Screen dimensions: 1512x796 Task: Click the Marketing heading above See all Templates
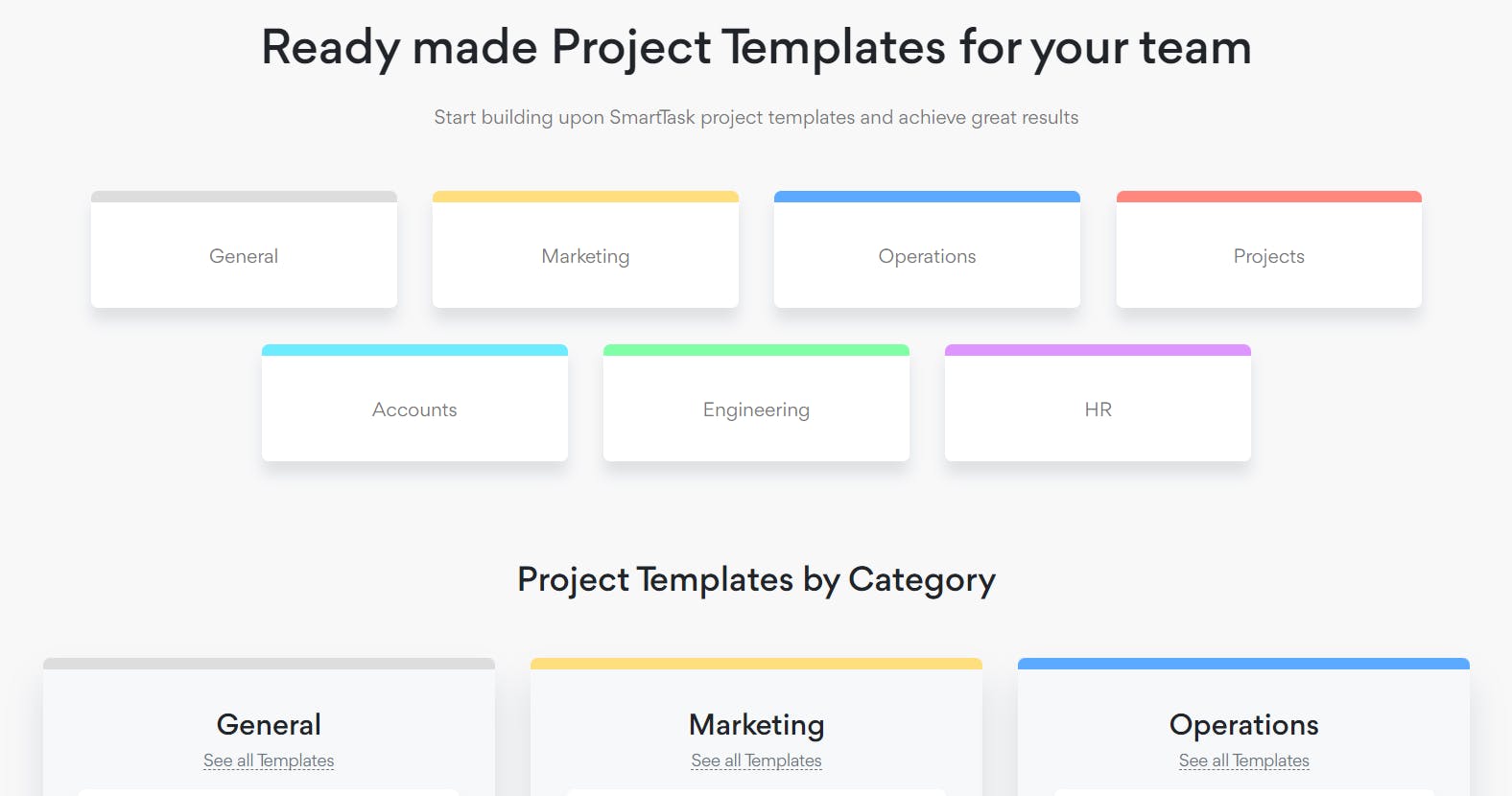pyautogui.click(x=756, y=724)
